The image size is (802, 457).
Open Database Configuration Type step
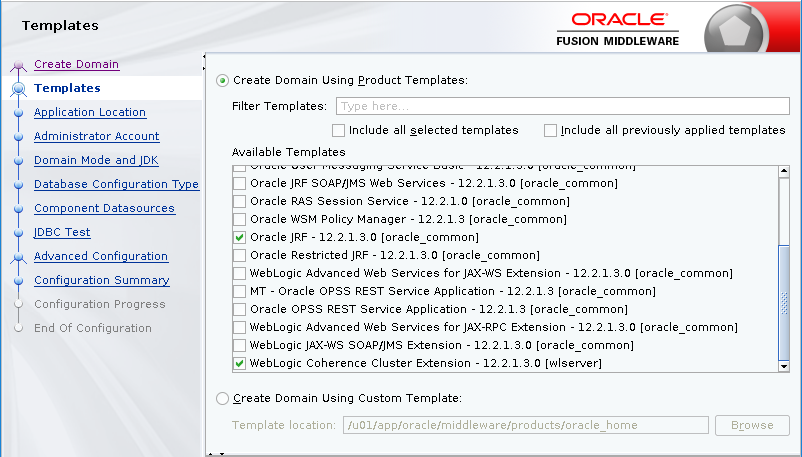(x=116, y=184)
